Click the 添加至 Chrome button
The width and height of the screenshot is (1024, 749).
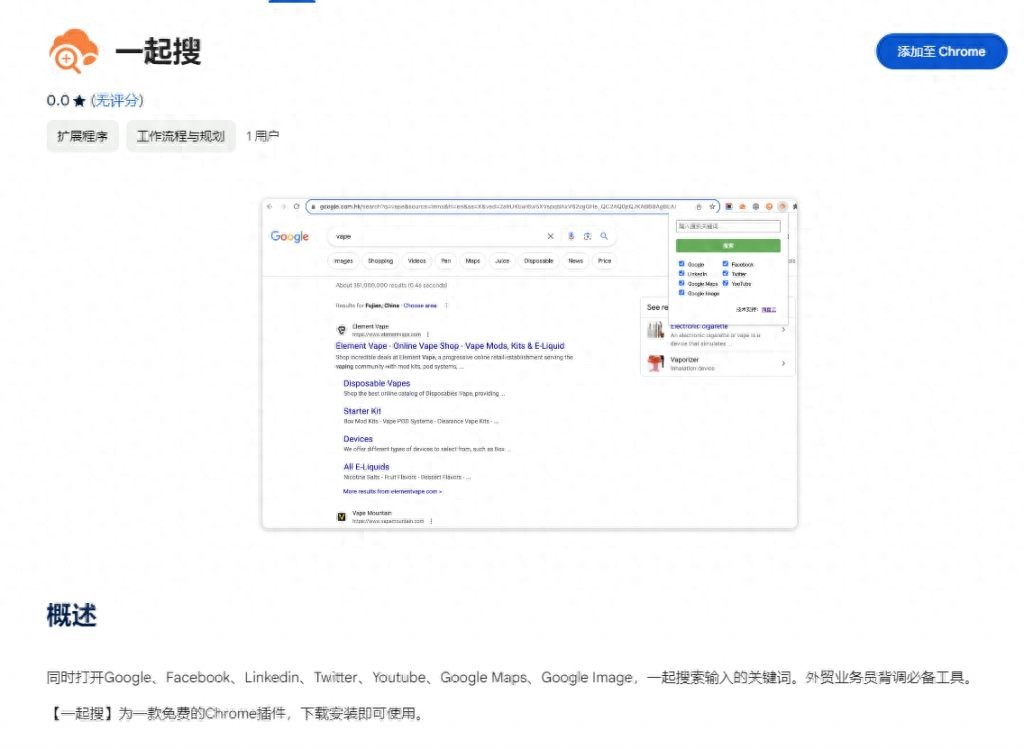(x=941, y=52)
